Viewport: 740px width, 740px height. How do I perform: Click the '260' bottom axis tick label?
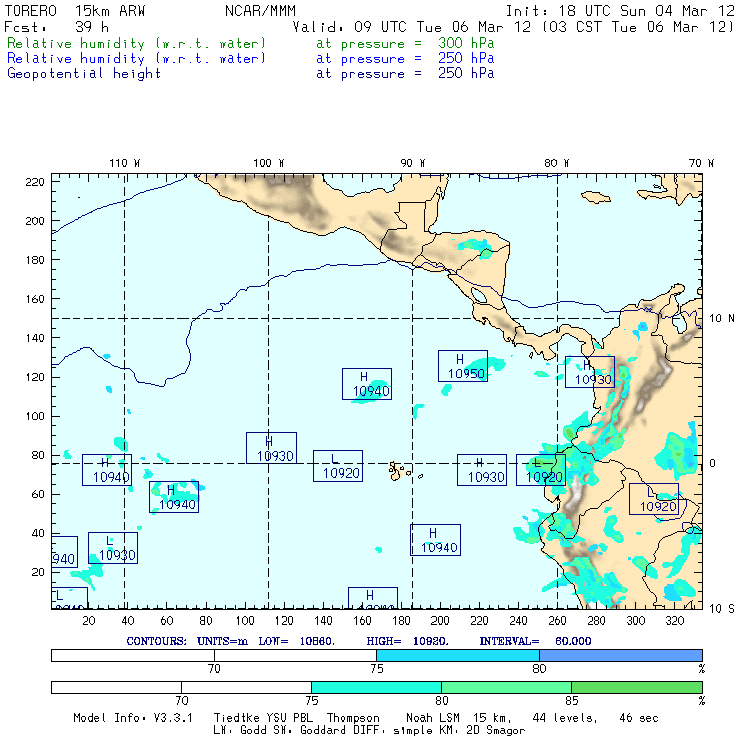point(557,621)
